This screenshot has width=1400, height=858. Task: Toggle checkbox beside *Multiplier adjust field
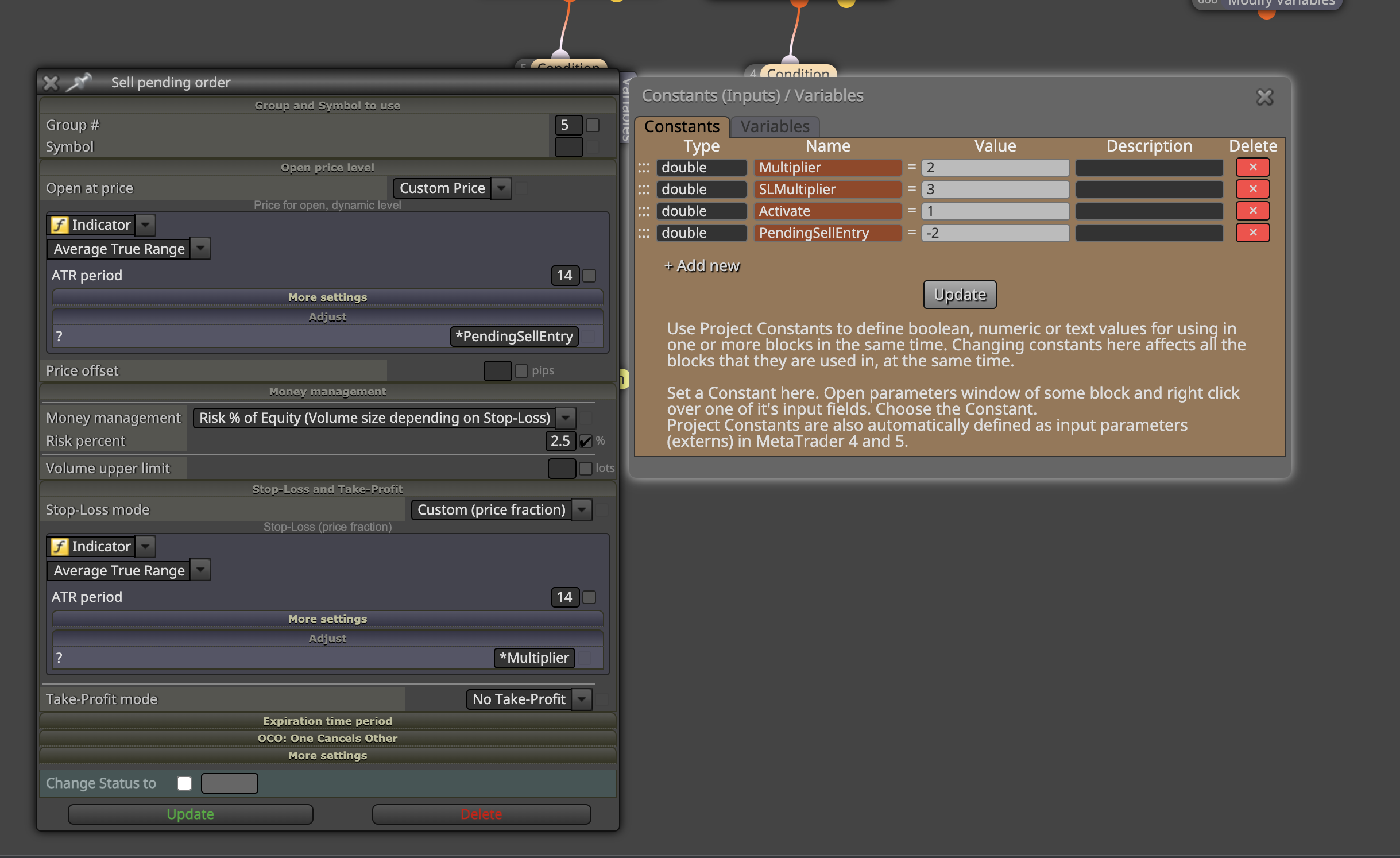click(585, 658)
